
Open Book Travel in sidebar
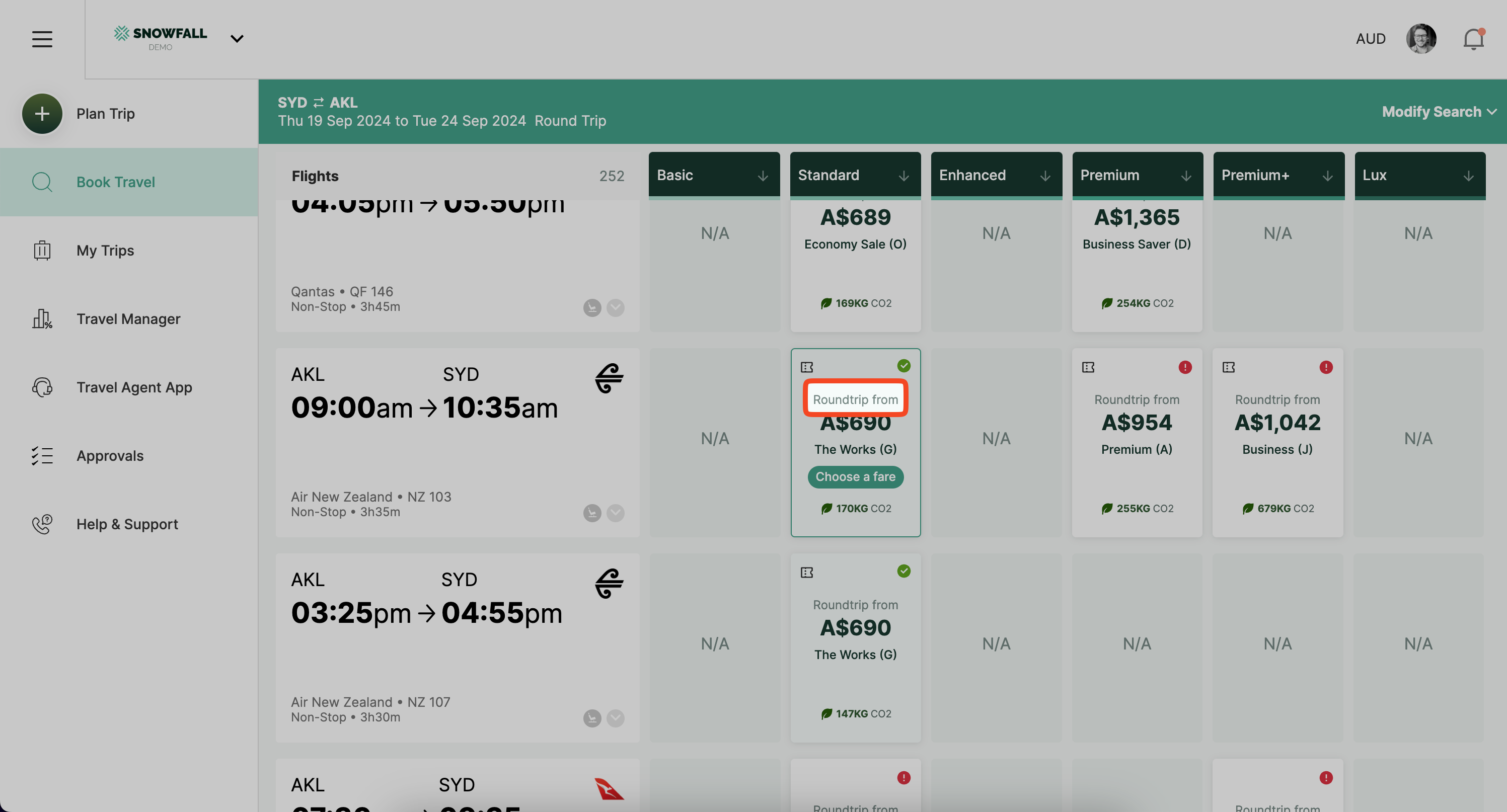point(129,182)
